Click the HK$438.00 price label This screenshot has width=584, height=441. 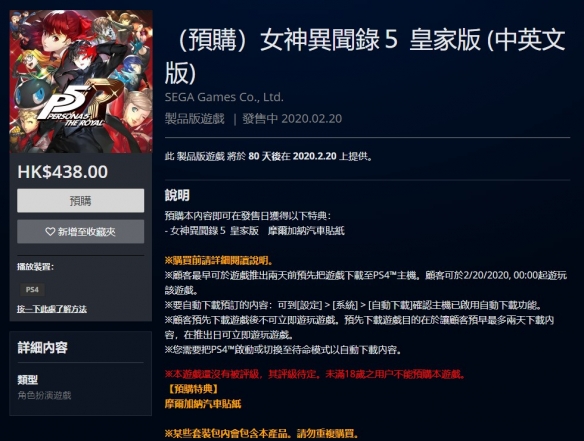pos(63,172)
